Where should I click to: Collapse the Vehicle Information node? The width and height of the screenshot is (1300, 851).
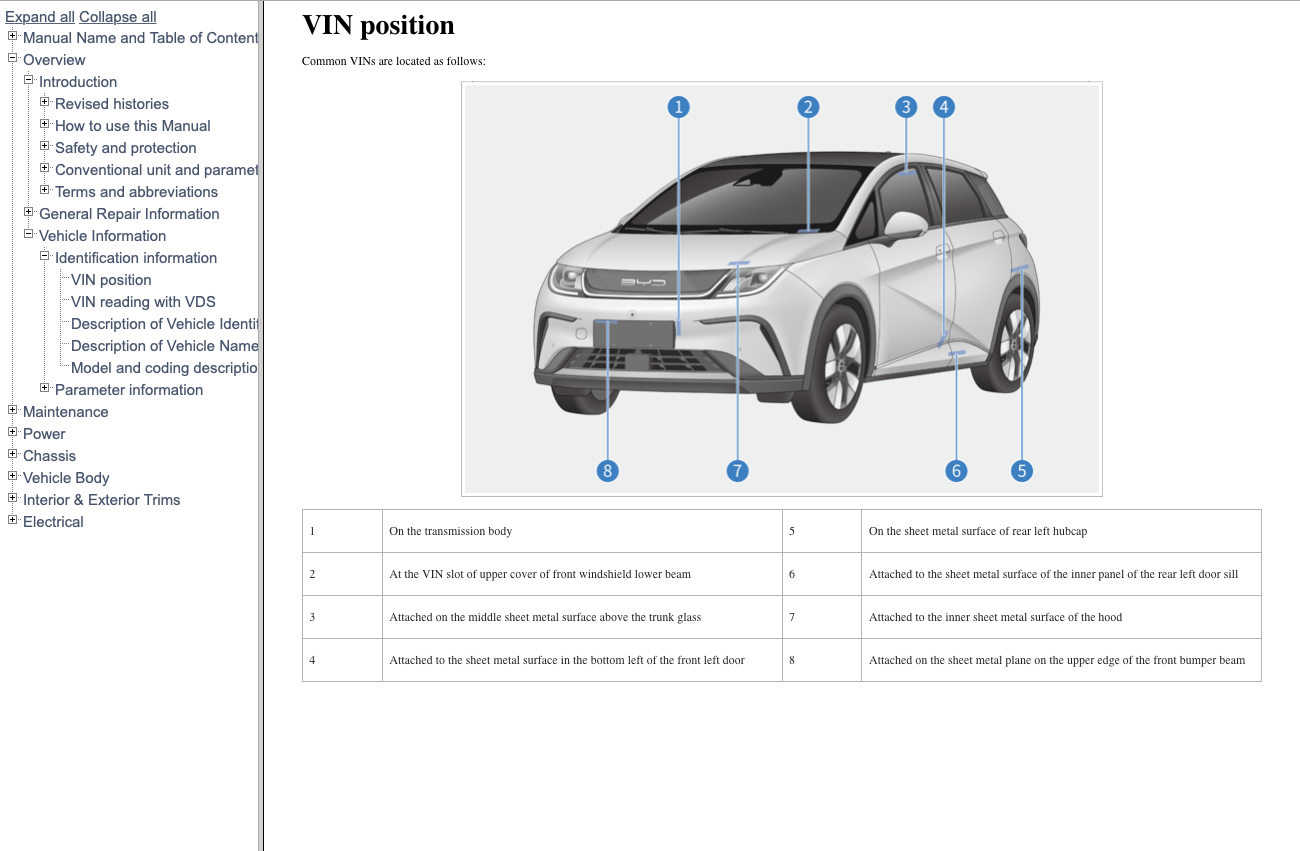click(x=29, y=235)
